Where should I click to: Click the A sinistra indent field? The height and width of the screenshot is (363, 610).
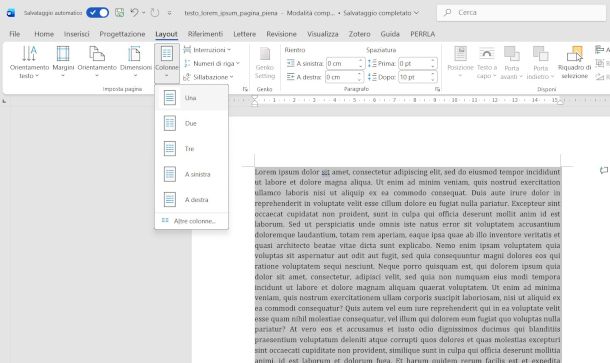[342, 63]
